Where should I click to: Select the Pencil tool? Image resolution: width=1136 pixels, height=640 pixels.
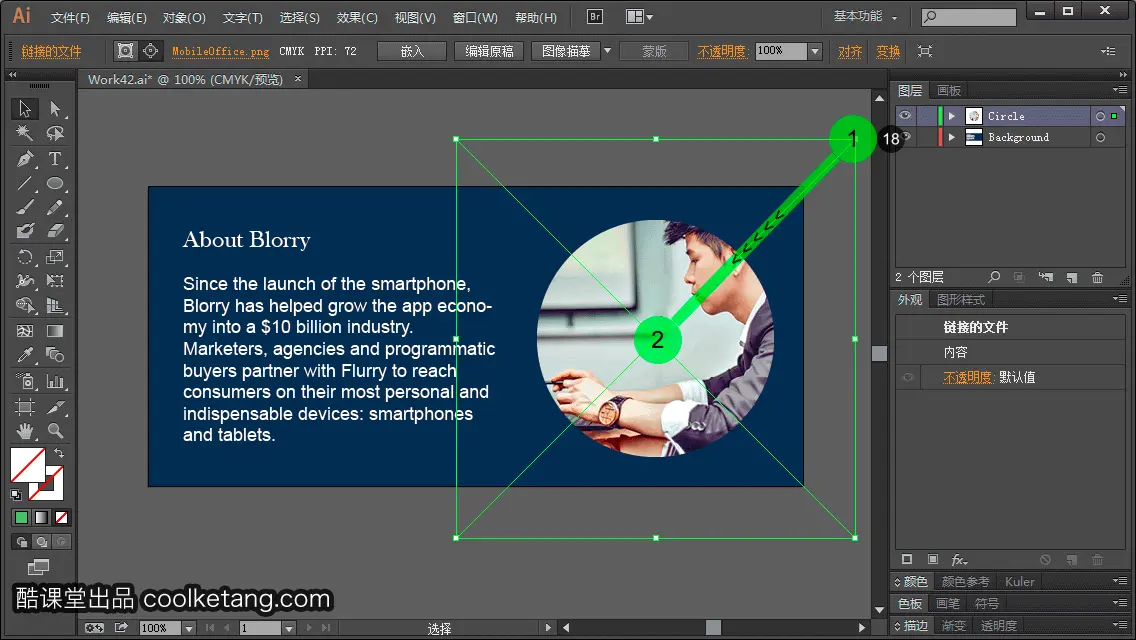click(x=55, y=208)
